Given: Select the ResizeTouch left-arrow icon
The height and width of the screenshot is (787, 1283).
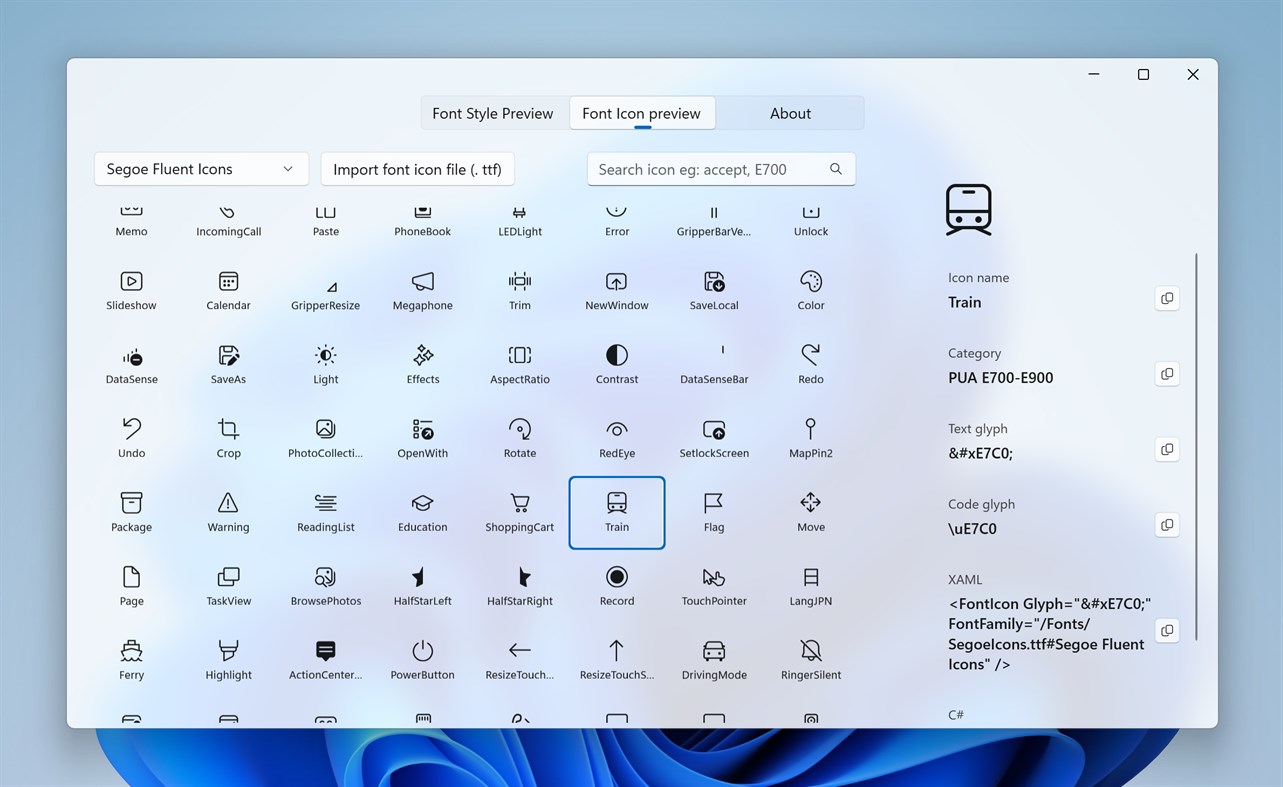Looking at the screenshot, I should click(519, 661).
